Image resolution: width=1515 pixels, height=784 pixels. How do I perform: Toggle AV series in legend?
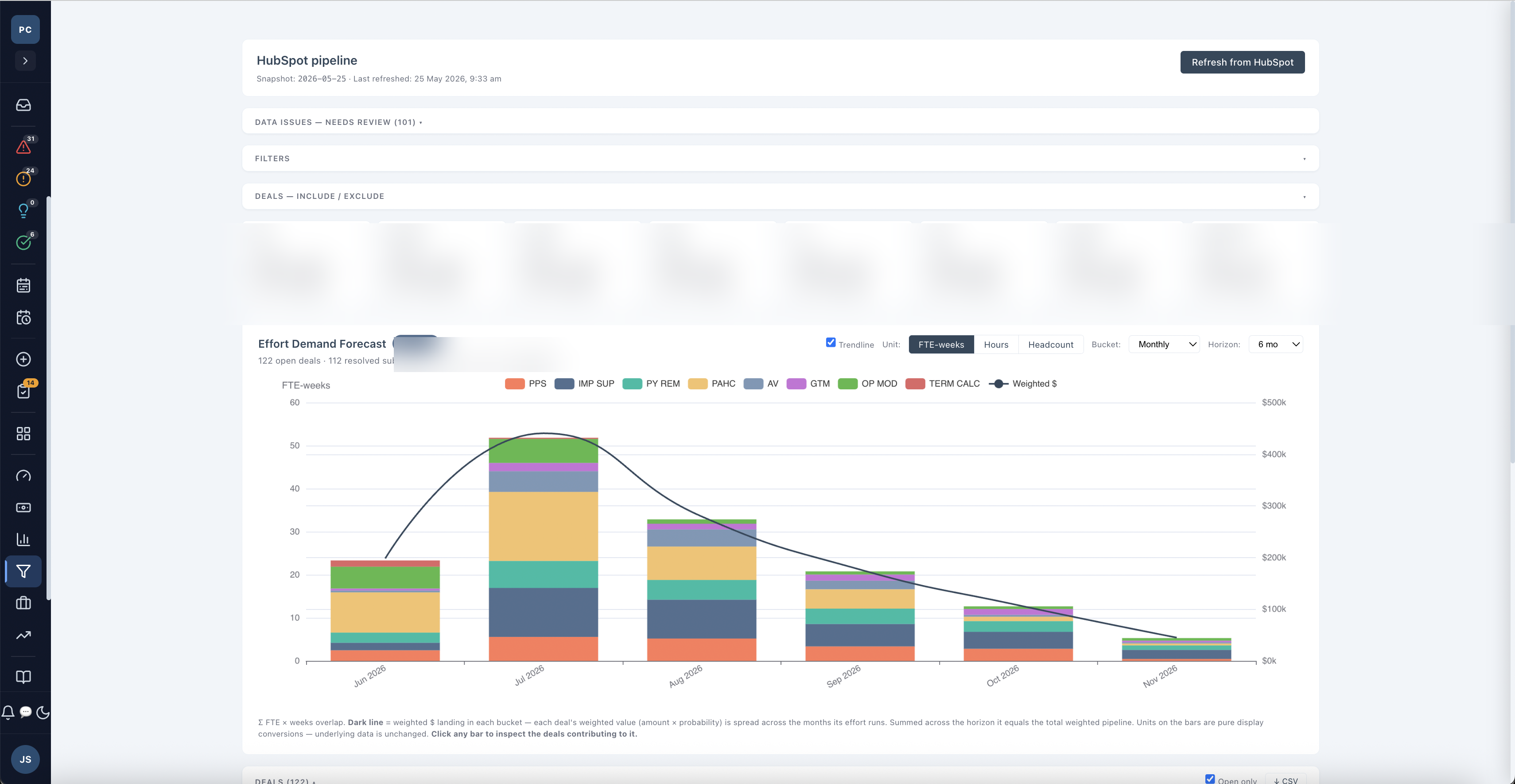point(761,384)
